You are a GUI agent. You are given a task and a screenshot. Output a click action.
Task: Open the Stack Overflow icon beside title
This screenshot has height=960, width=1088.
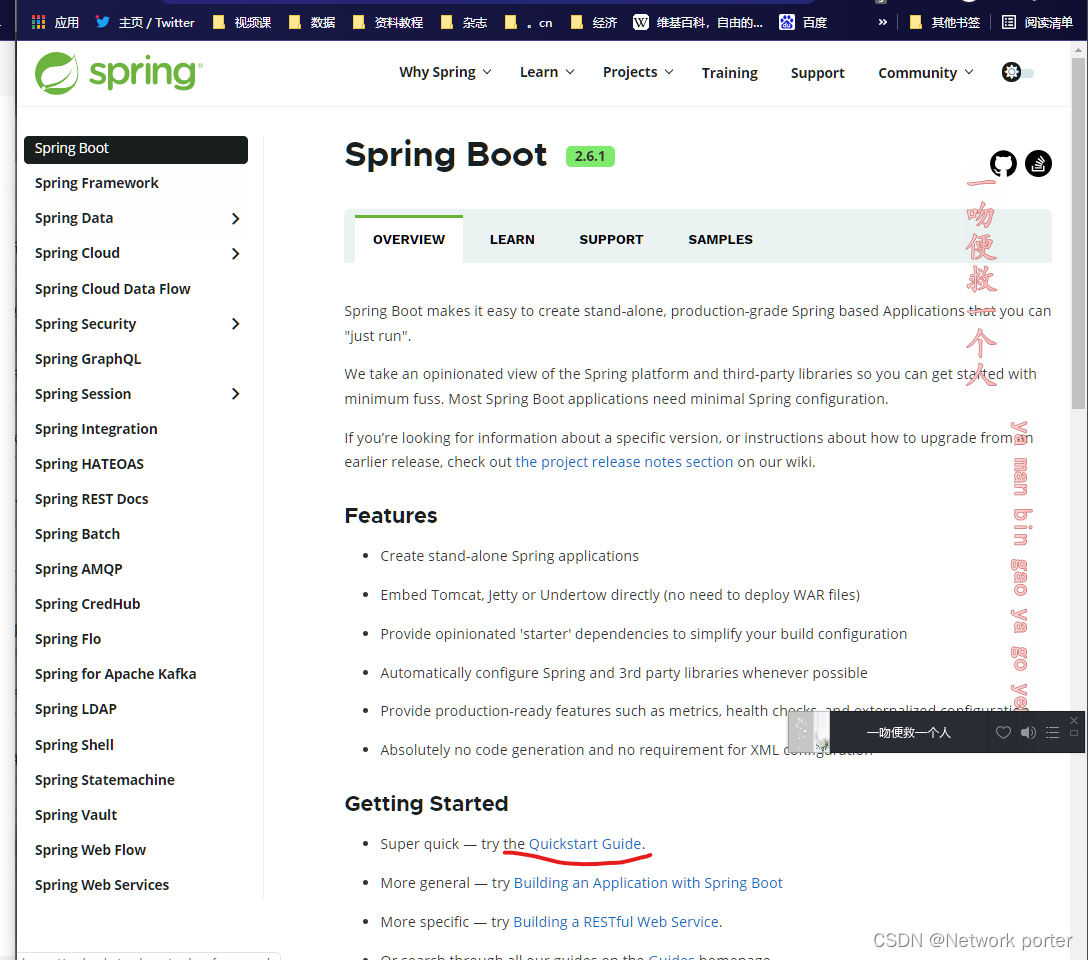click(1038, 164)
